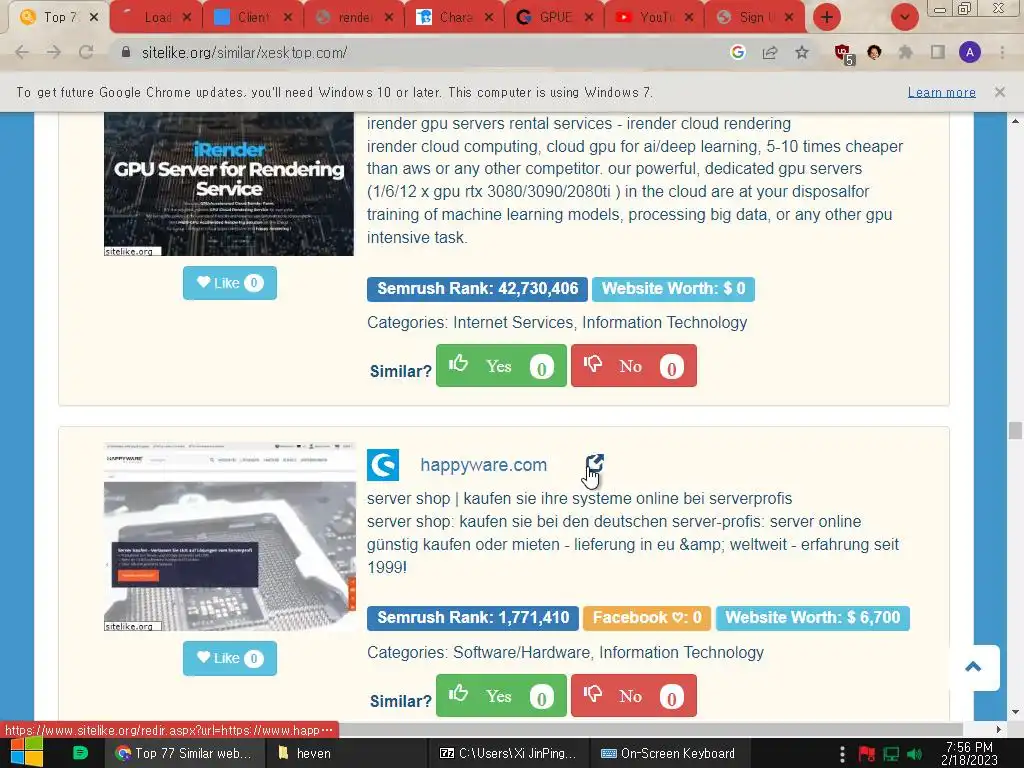Open the extensions puzzle menu
The width and height of the screenshot is (1024, 768).
pos(906,52)
